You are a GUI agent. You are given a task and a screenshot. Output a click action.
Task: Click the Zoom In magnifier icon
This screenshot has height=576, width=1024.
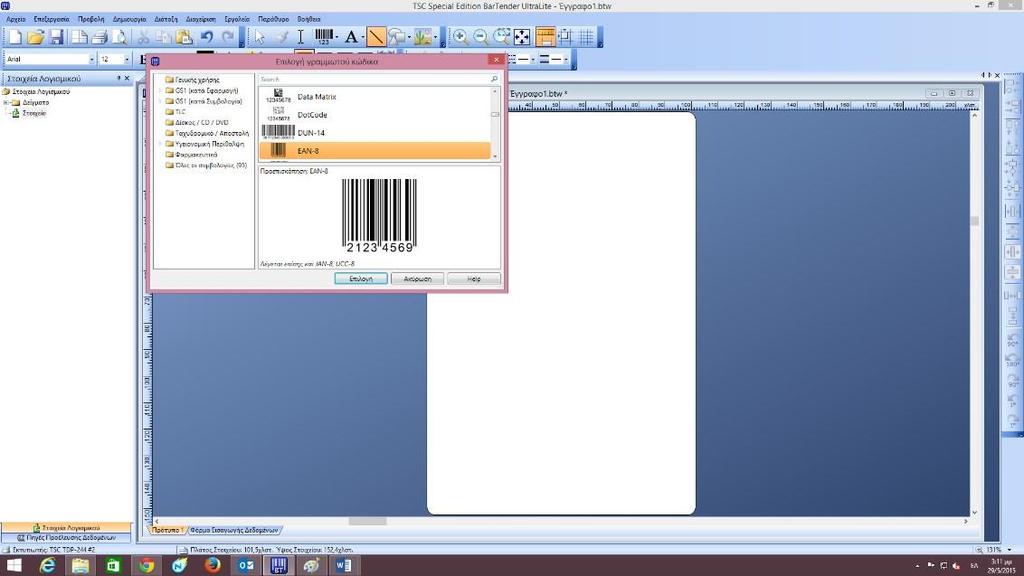tap(460, 37)
